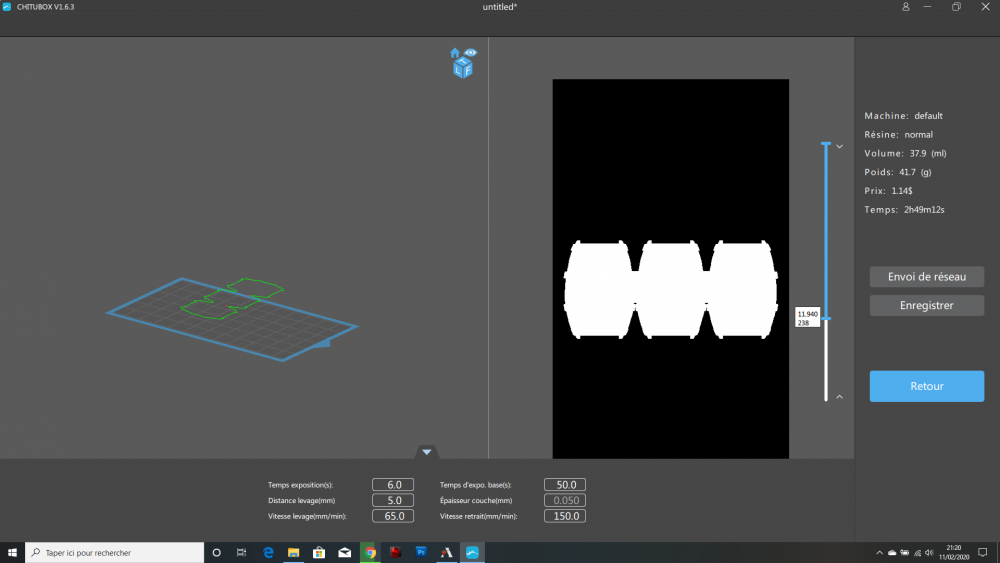The image size is (1000, 563).
Task: Click the OneDrive cloud tray icon
Action: tap(892, 553)
